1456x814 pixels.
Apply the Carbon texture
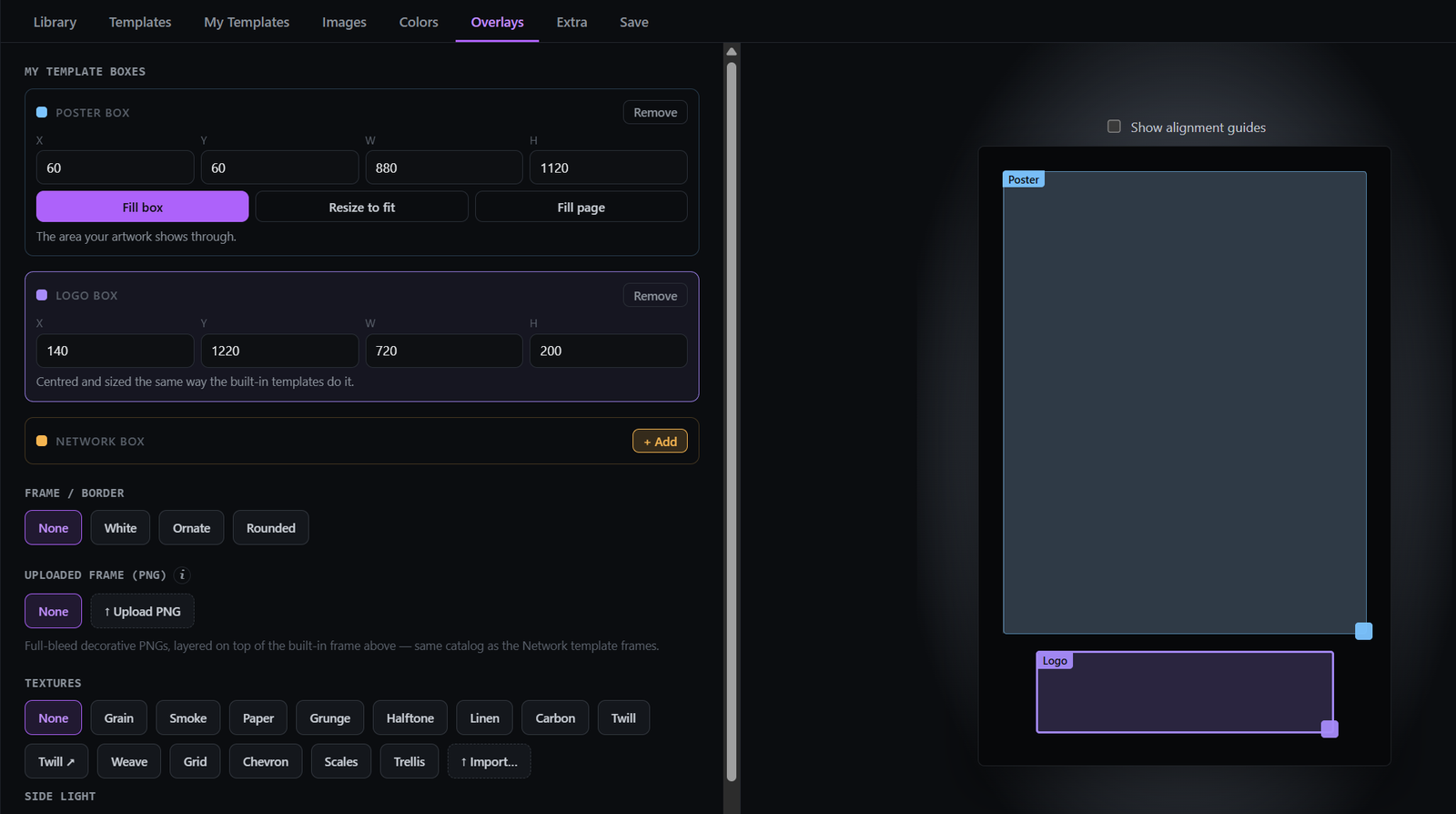point(555,717)
